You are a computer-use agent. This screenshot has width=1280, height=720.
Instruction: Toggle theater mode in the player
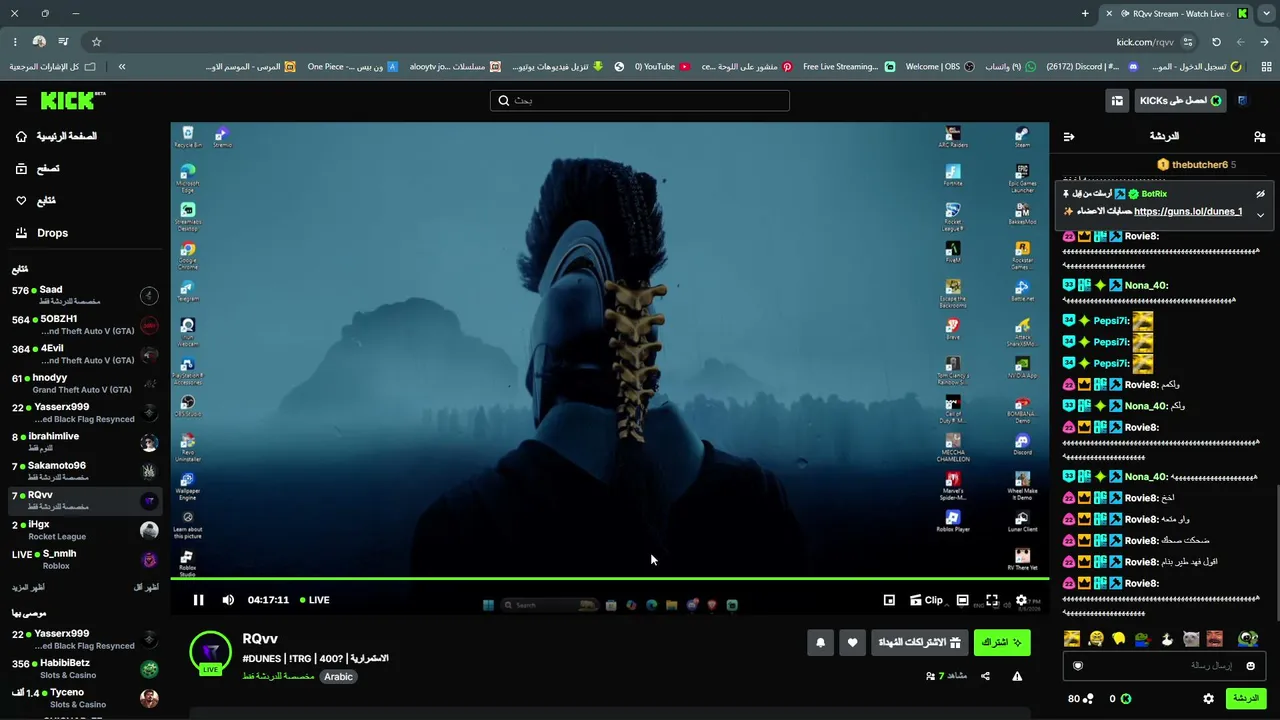coord(962,600)
